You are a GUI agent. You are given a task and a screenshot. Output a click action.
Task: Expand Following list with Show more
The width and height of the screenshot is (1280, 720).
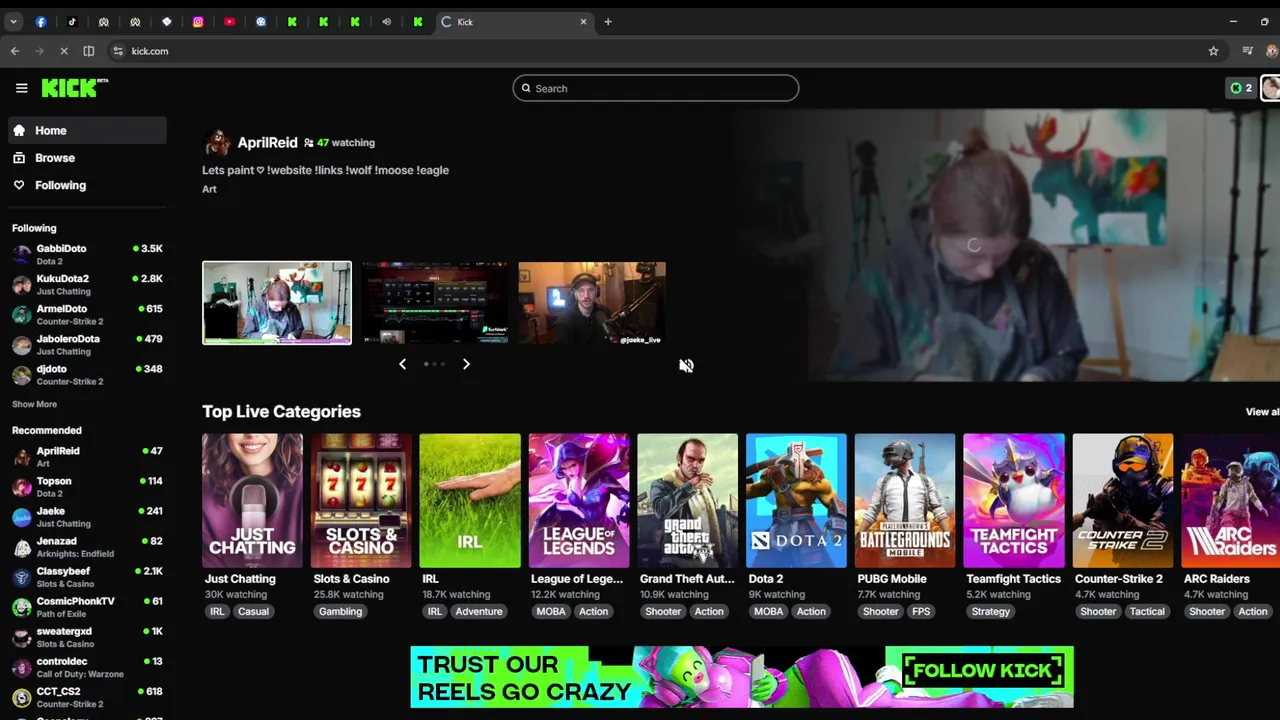(34, 404)
